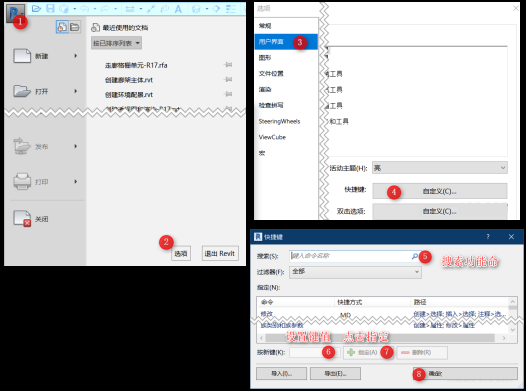Click the search magnifier in shortcuts dialog

click(x=415, y=256)
